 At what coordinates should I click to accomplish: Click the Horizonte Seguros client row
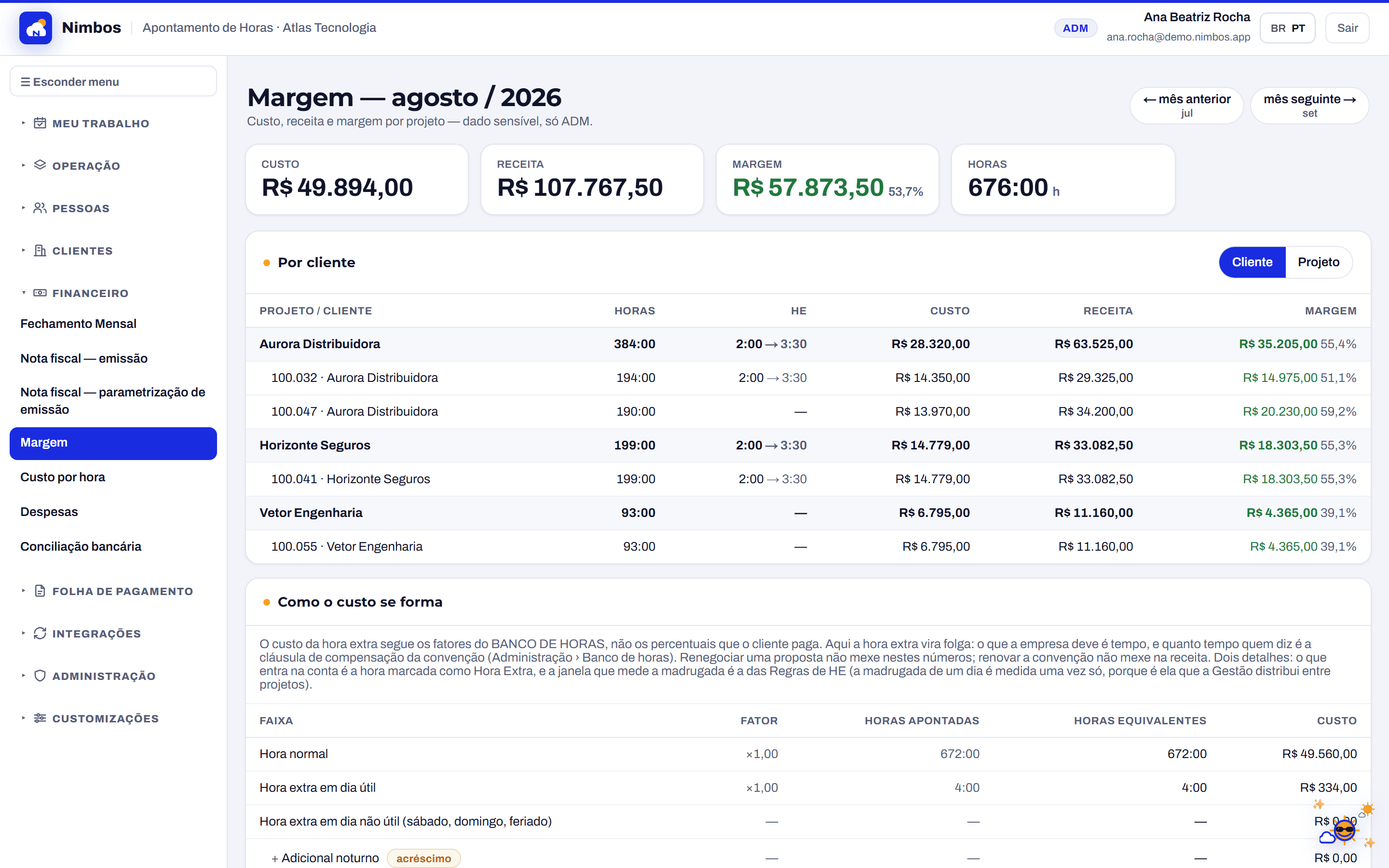807,446
